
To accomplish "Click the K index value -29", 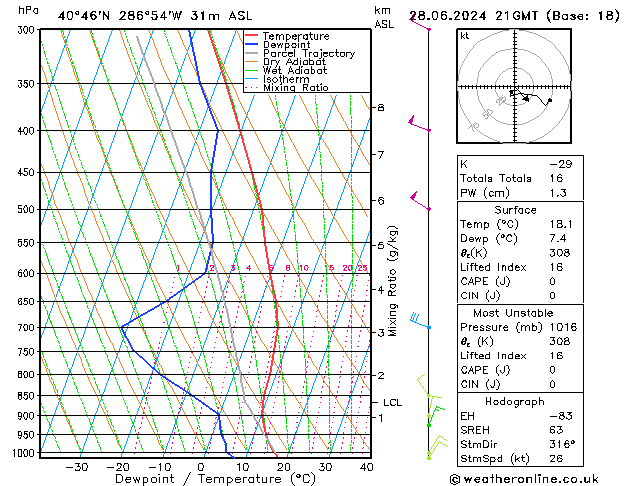I will coord(561,164).
